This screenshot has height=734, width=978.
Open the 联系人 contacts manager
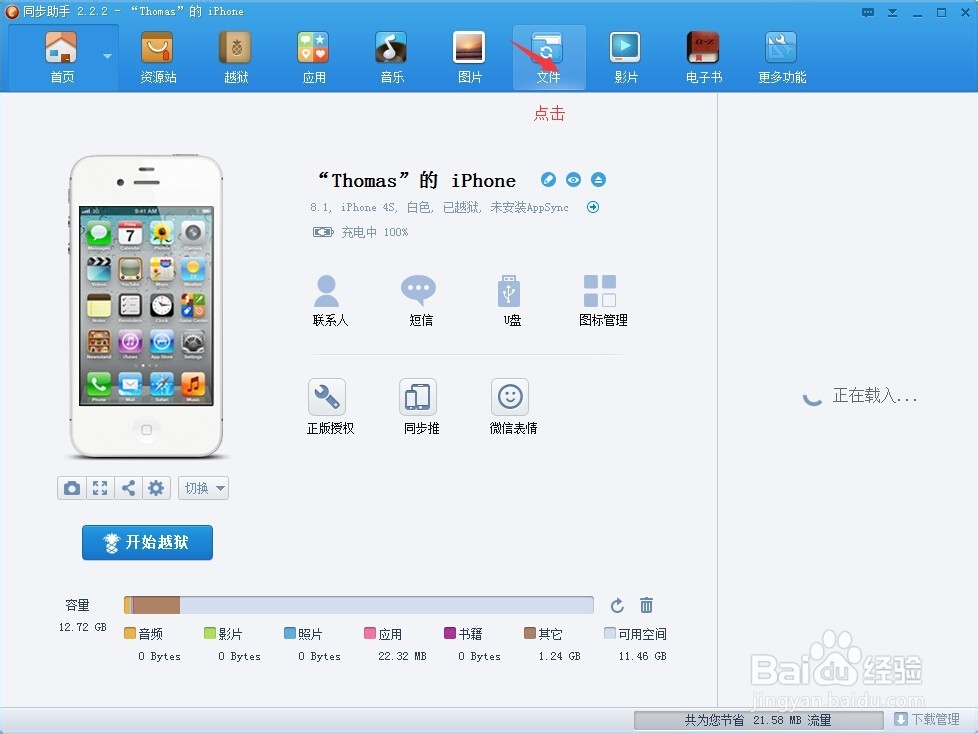[328, 300]
